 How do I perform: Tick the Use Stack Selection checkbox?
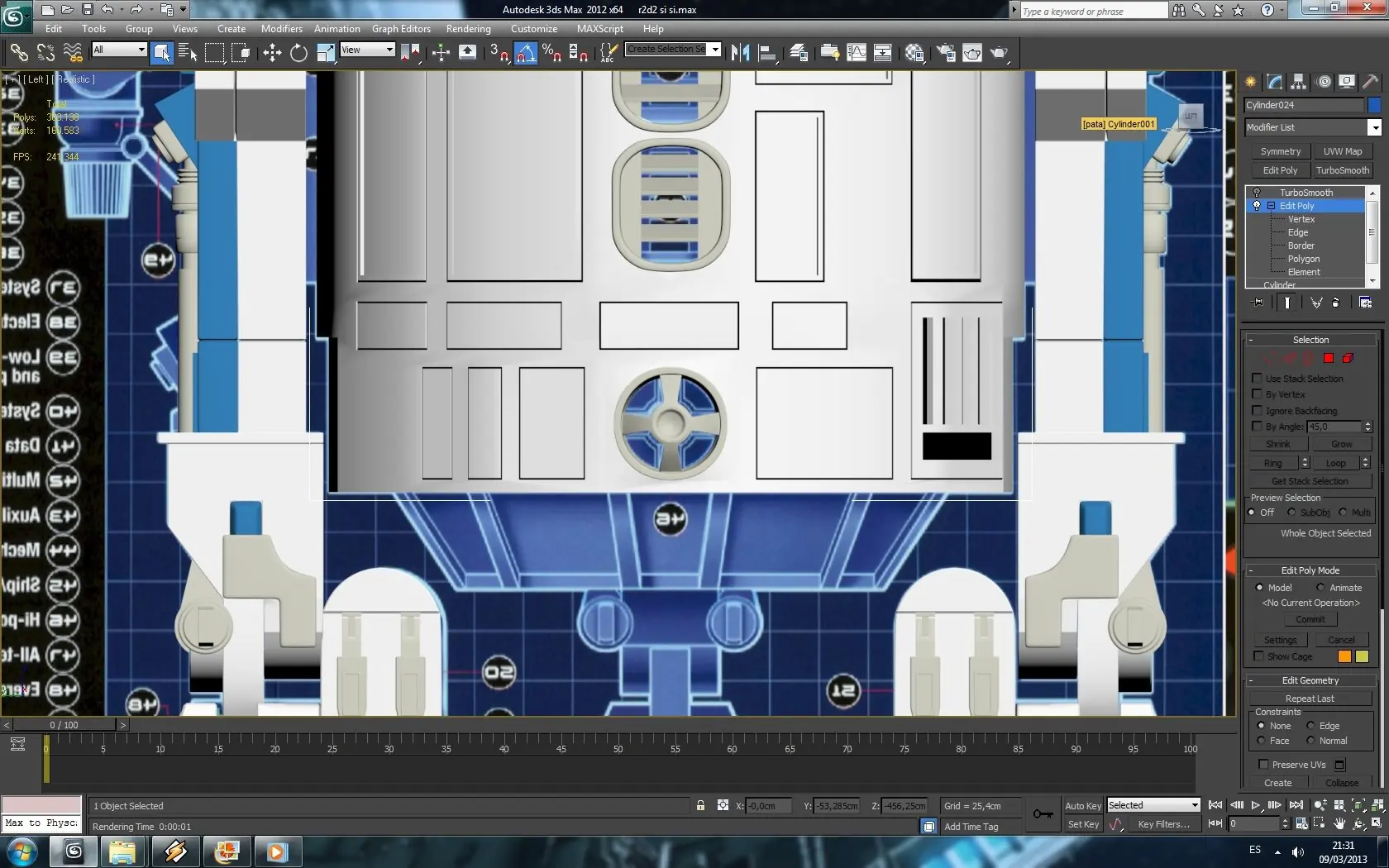tap(1258, 379)
